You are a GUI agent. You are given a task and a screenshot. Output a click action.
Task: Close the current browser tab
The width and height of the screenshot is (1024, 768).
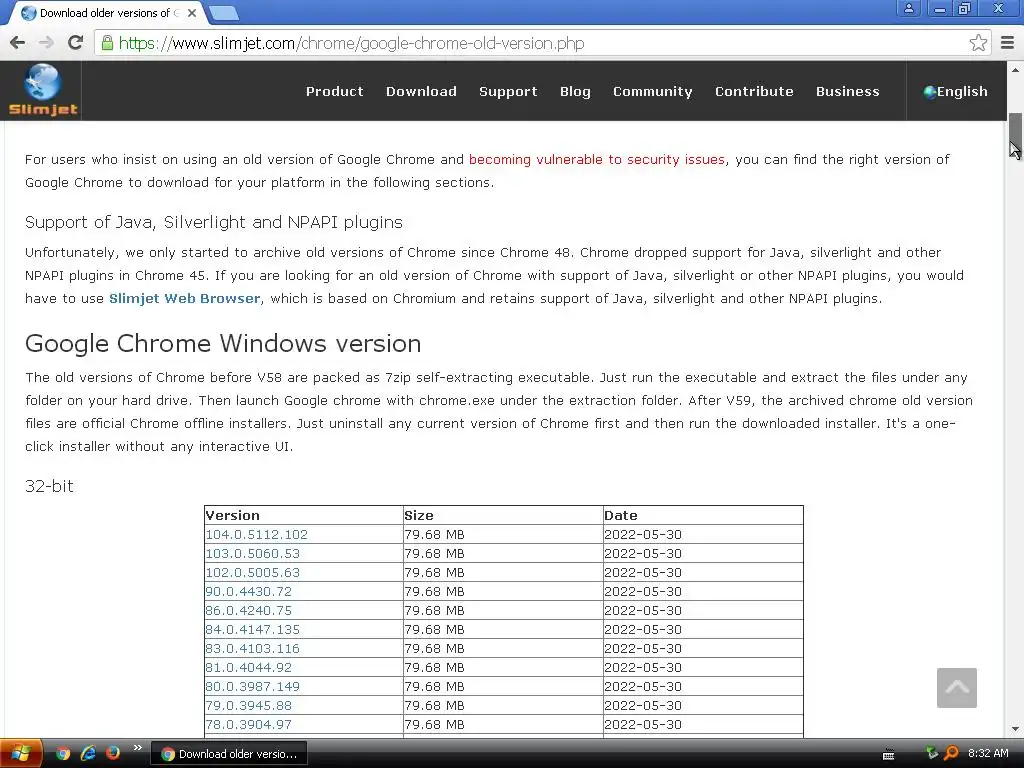click(192, 12)
